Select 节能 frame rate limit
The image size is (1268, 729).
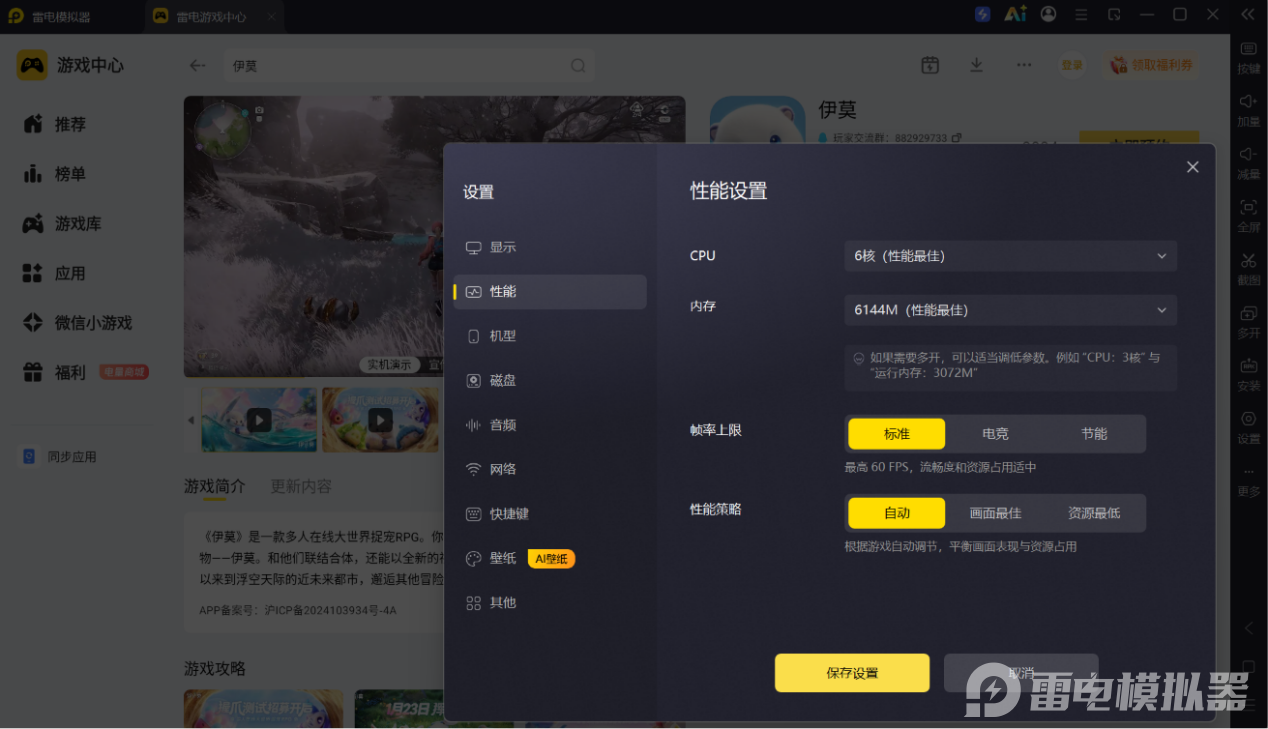[x=1094, y=434]
